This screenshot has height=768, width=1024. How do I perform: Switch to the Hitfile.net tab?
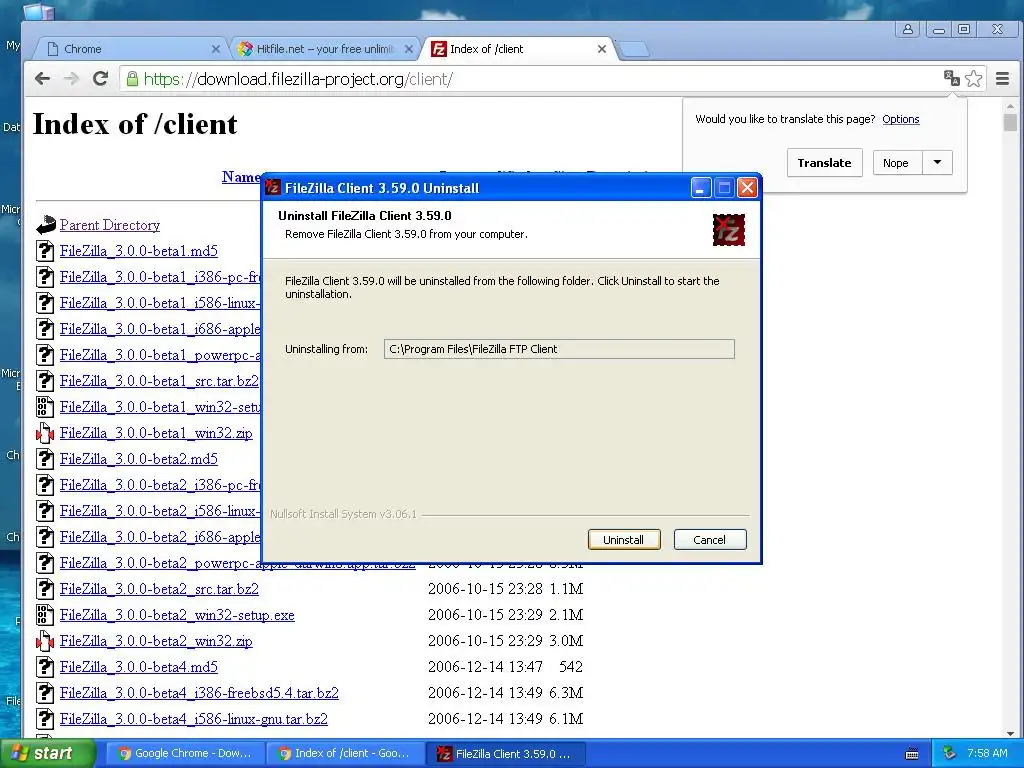point(325,49)
